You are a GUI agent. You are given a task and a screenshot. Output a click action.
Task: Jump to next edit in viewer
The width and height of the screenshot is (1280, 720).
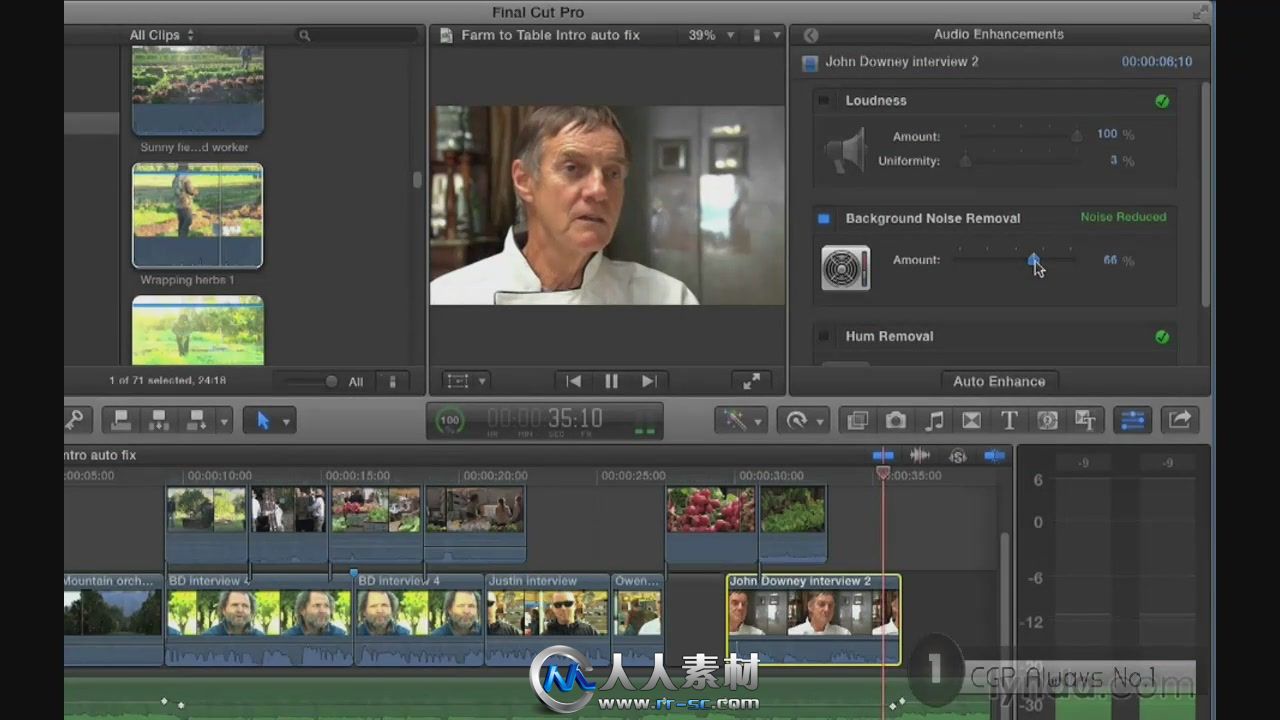pyautogui.click(x=649, y=381)
